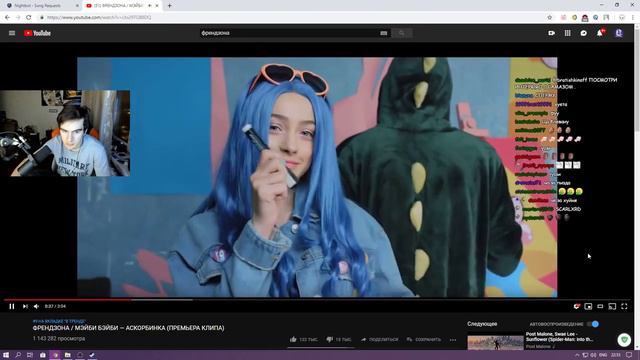The height and width of the screenshot is (360, 640).
Task: Click the video view count text
Action: point(59,339)
